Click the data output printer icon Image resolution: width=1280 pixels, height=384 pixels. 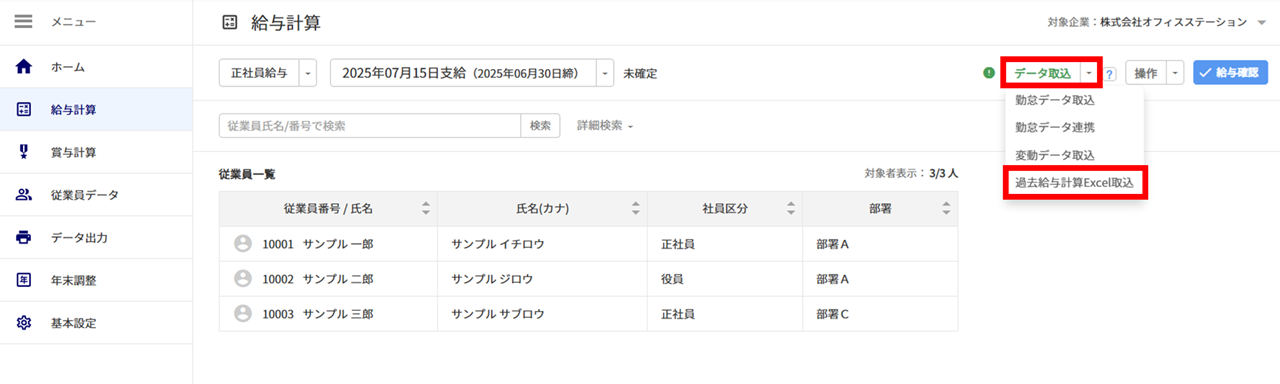(x=25, y=238)
